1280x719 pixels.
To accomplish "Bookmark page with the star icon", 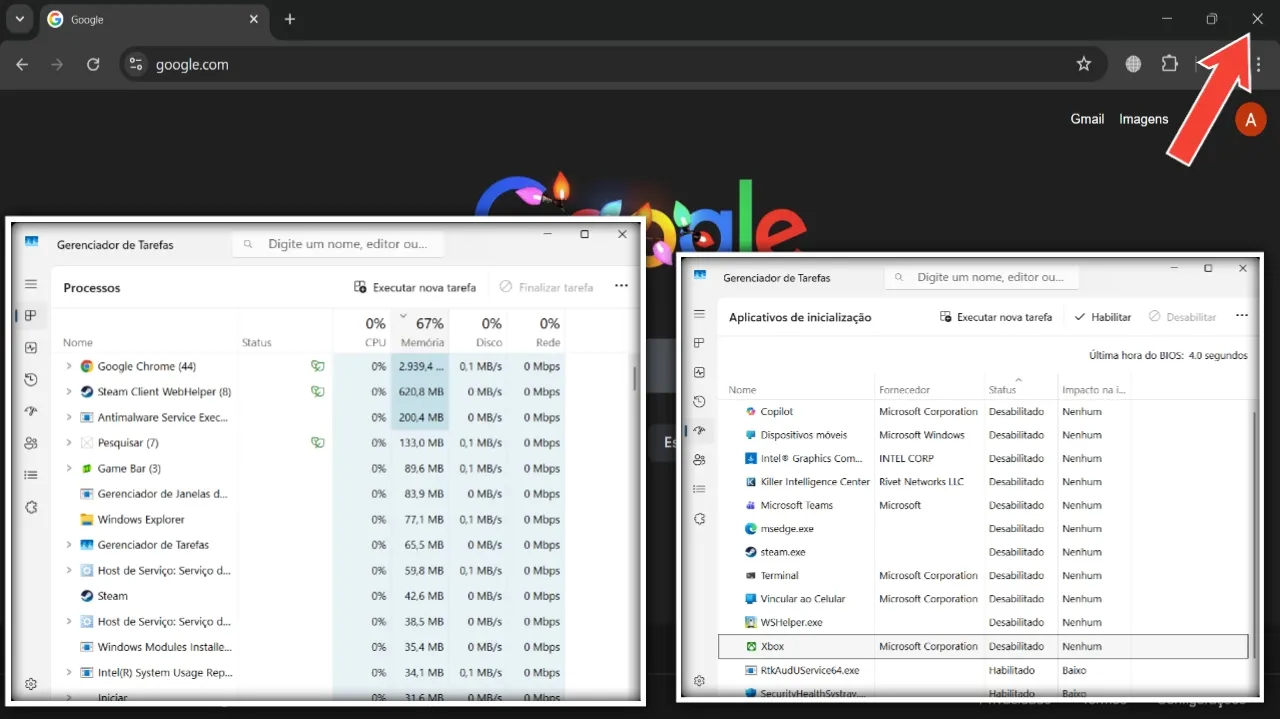I will point(1083,64).
